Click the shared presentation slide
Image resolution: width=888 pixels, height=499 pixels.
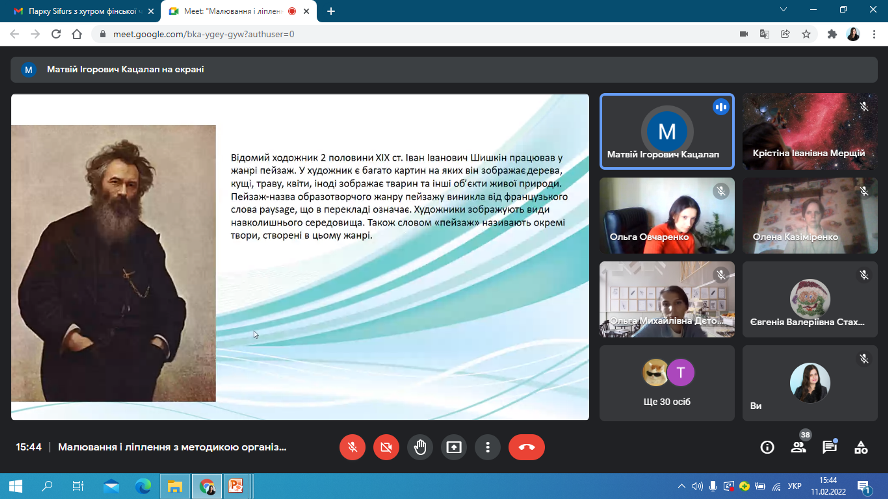[300, 257]
